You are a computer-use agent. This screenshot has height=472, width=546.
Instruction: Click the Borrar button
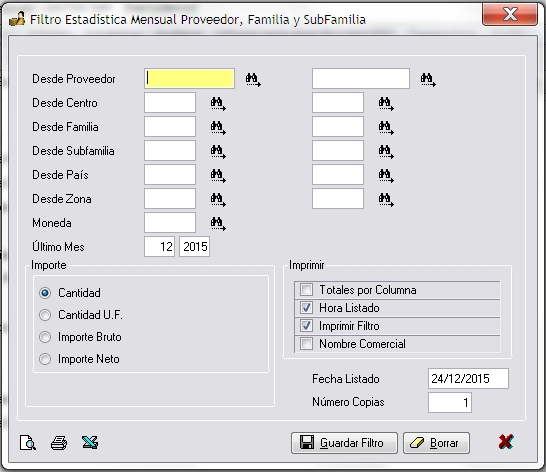click(436, 443)
